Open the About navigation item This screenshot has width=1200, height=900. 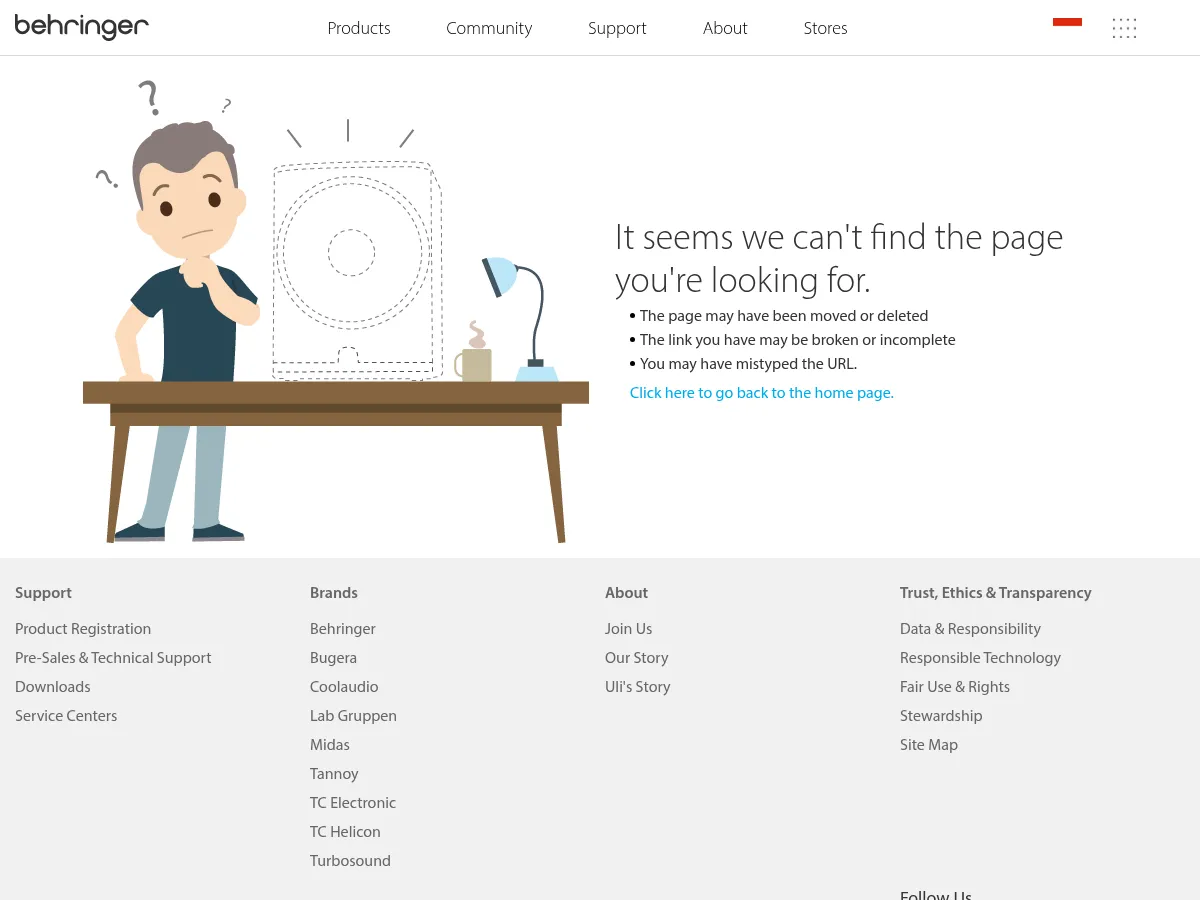725,28
